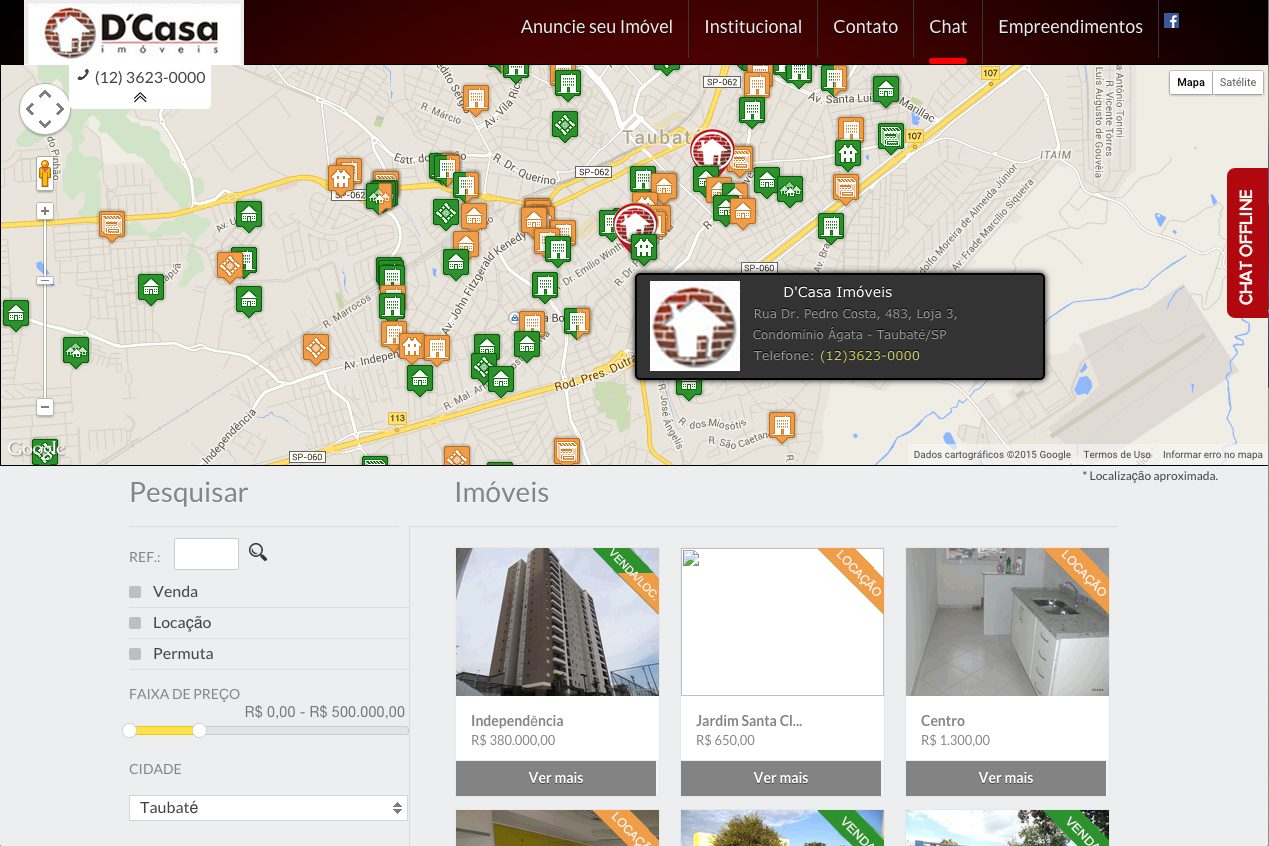The height and width of the screenshot is (846, 1269).
Task: Click the phone icon next to (12) 3623-0000
Action: tap(83, 76)
